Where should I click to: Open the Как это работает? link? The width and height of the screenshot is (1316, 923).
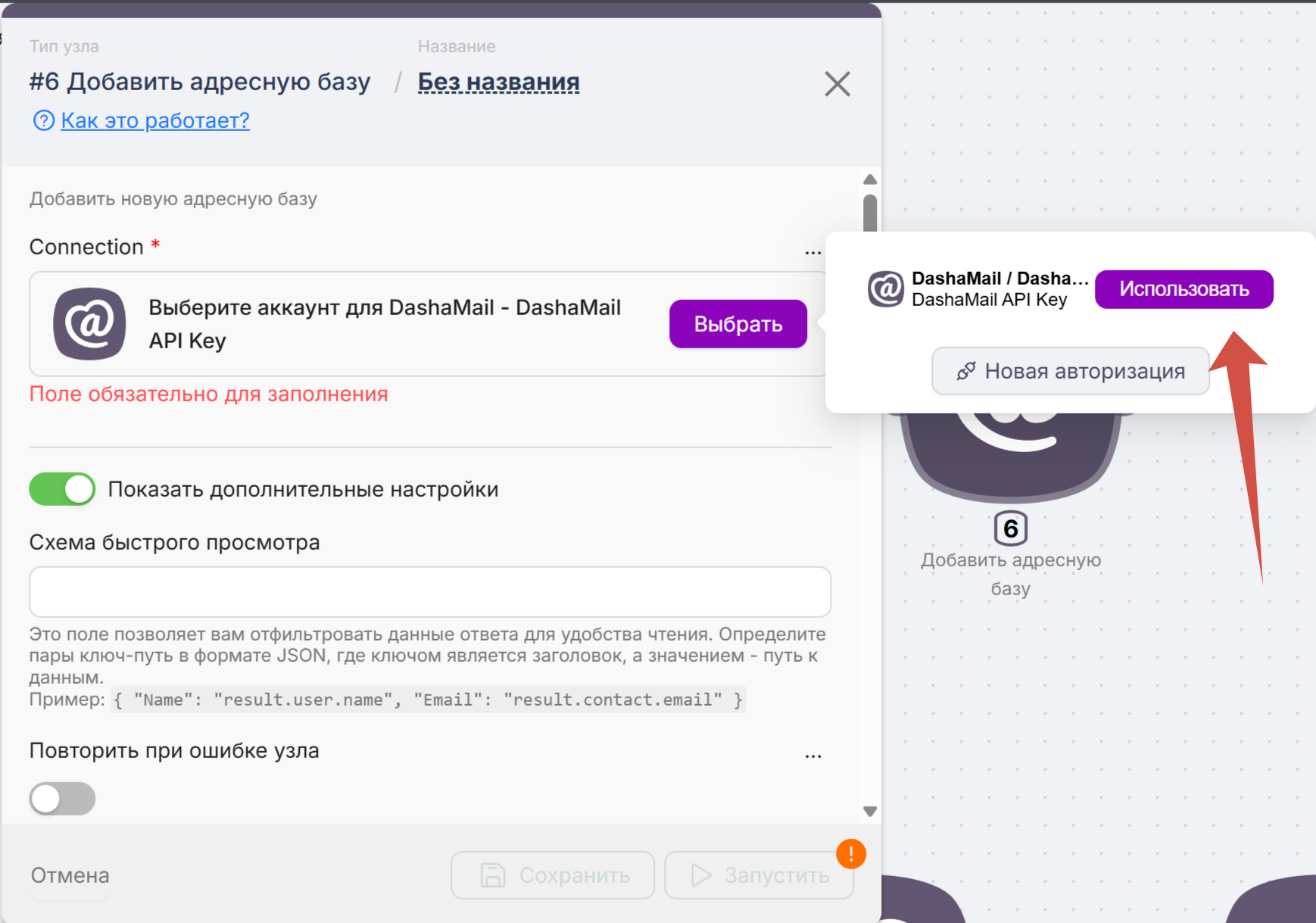click(155, 120)
